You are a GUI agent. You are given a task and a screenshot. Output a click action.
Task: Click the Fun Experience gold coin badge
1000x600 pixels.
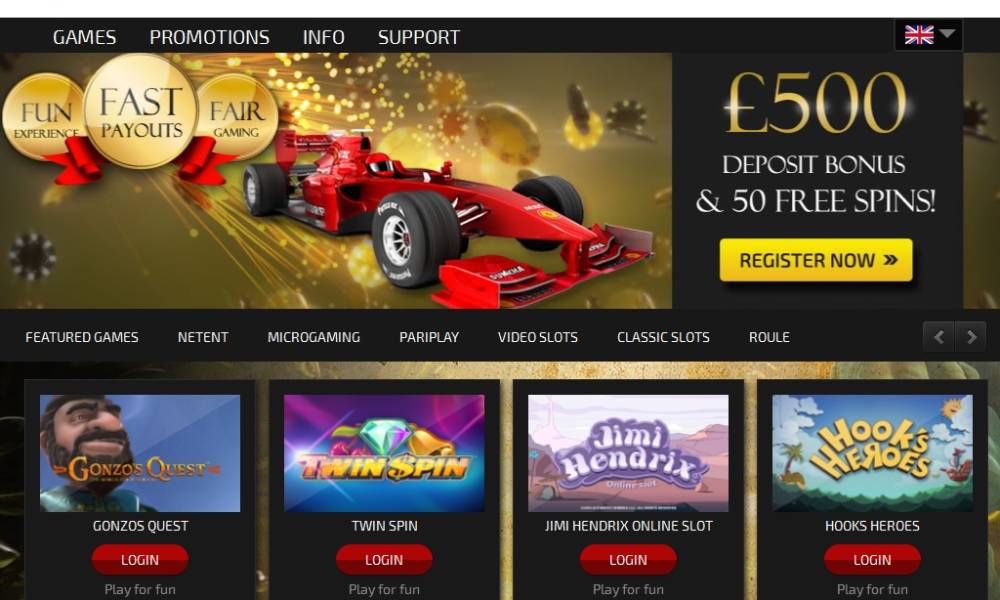click(x=43, y=117)
